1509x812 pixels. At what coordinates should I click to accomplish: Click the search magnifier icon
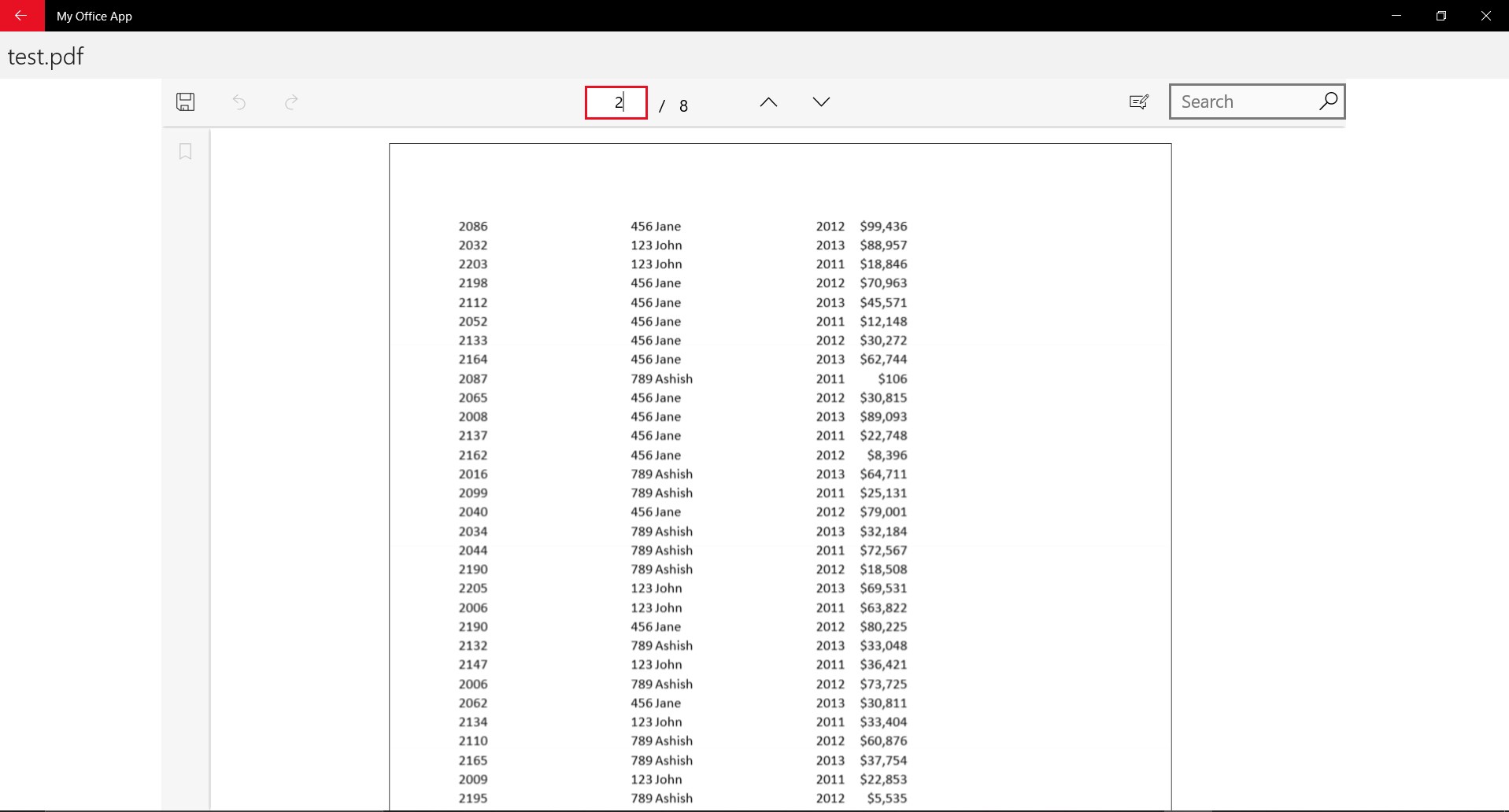coord(1328,101)
